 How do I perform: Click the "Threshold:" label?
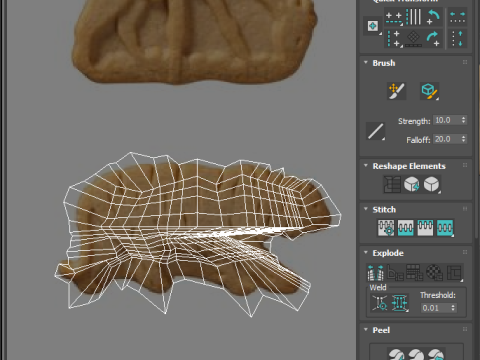tap(437, 295)
